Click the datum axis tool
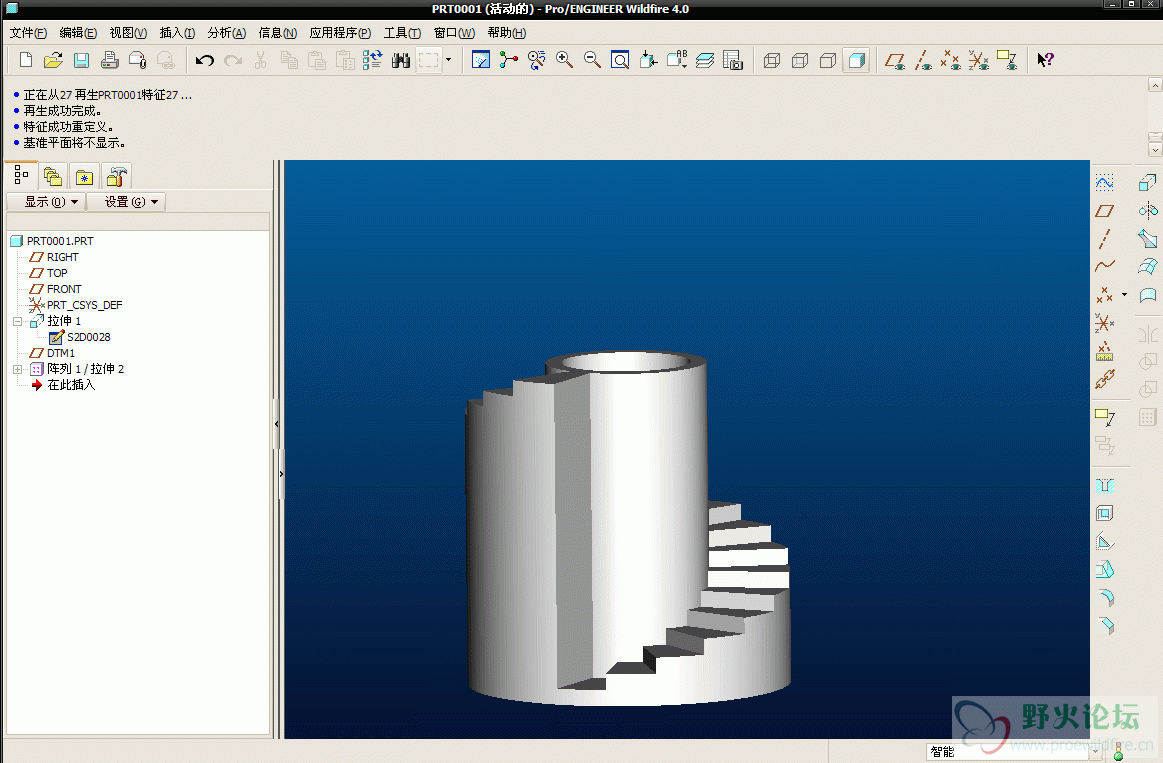 click(x=1104, y=239)
